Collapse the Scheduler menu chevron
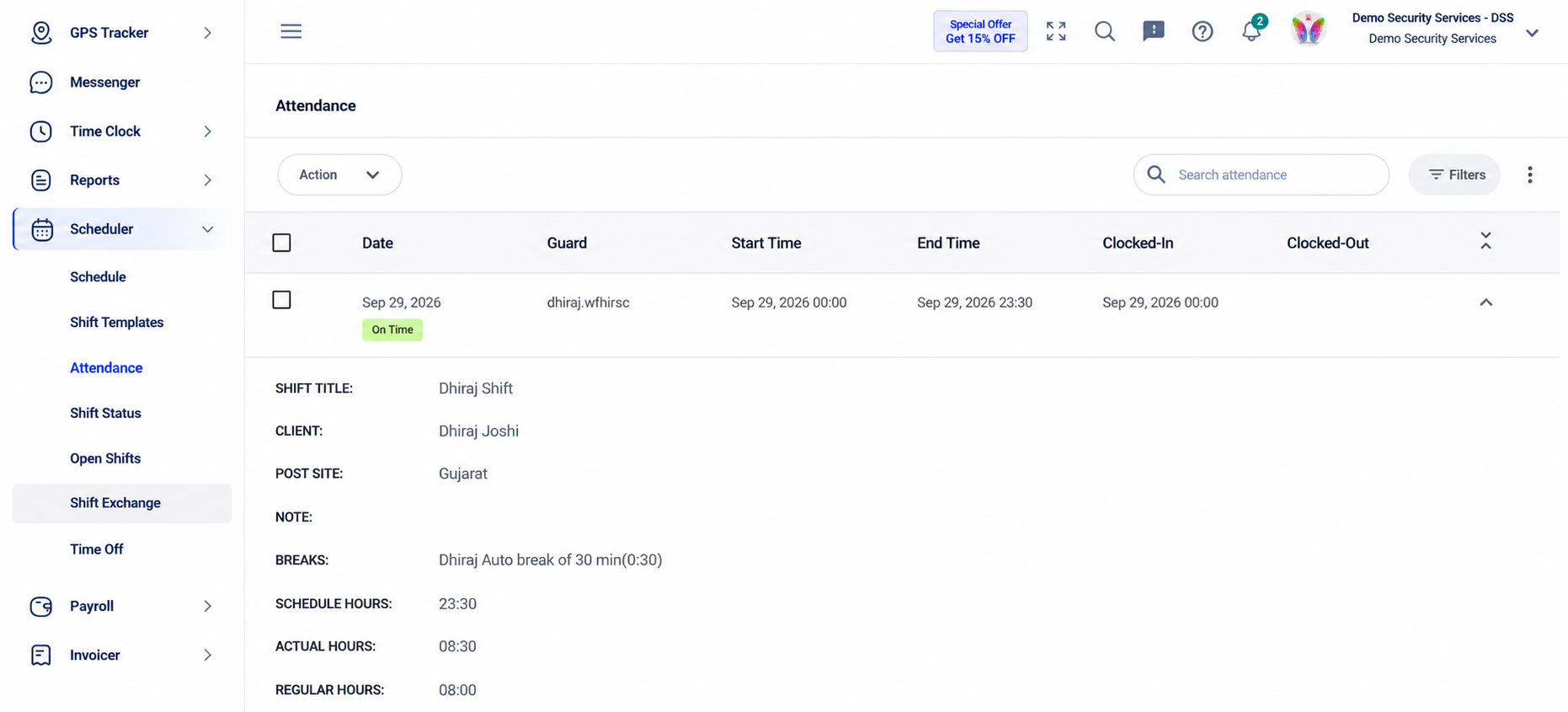Viewport: 1568px width, 712px height. click(x=208, y=229)
